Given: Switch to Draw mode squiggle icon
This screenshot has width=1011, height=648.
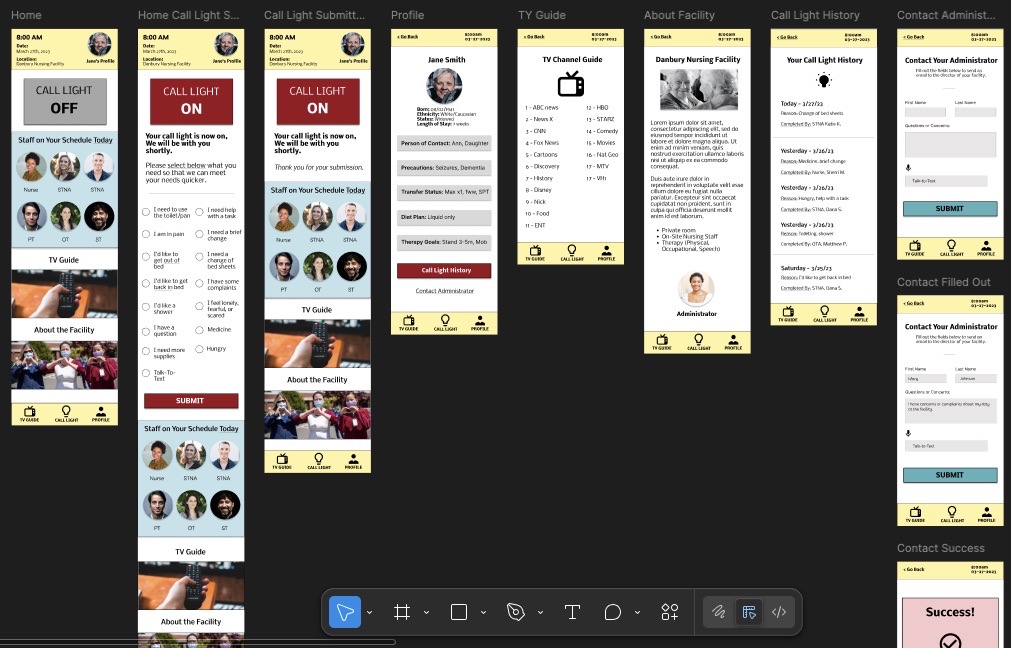Looking at the screenshot, I should pyautogui.click(x=718, y=612).
